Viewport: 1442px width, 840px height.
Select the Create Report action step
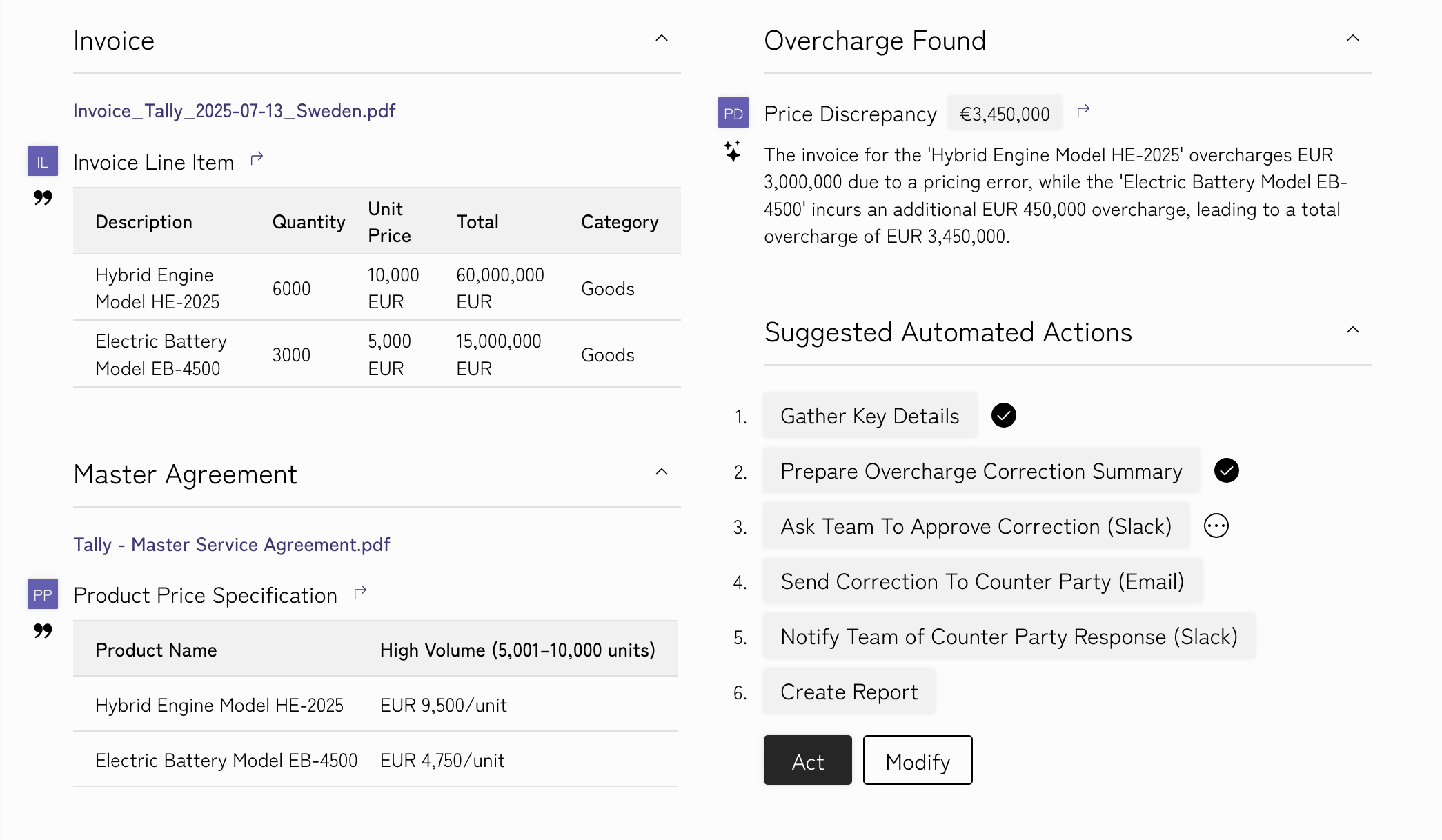(849, 692)
